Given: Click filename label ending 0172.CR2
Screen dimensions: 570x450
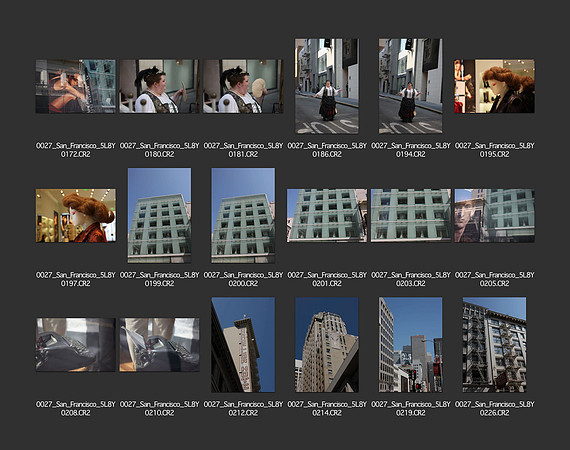Looking at the screenshot, I should (76, 150).
